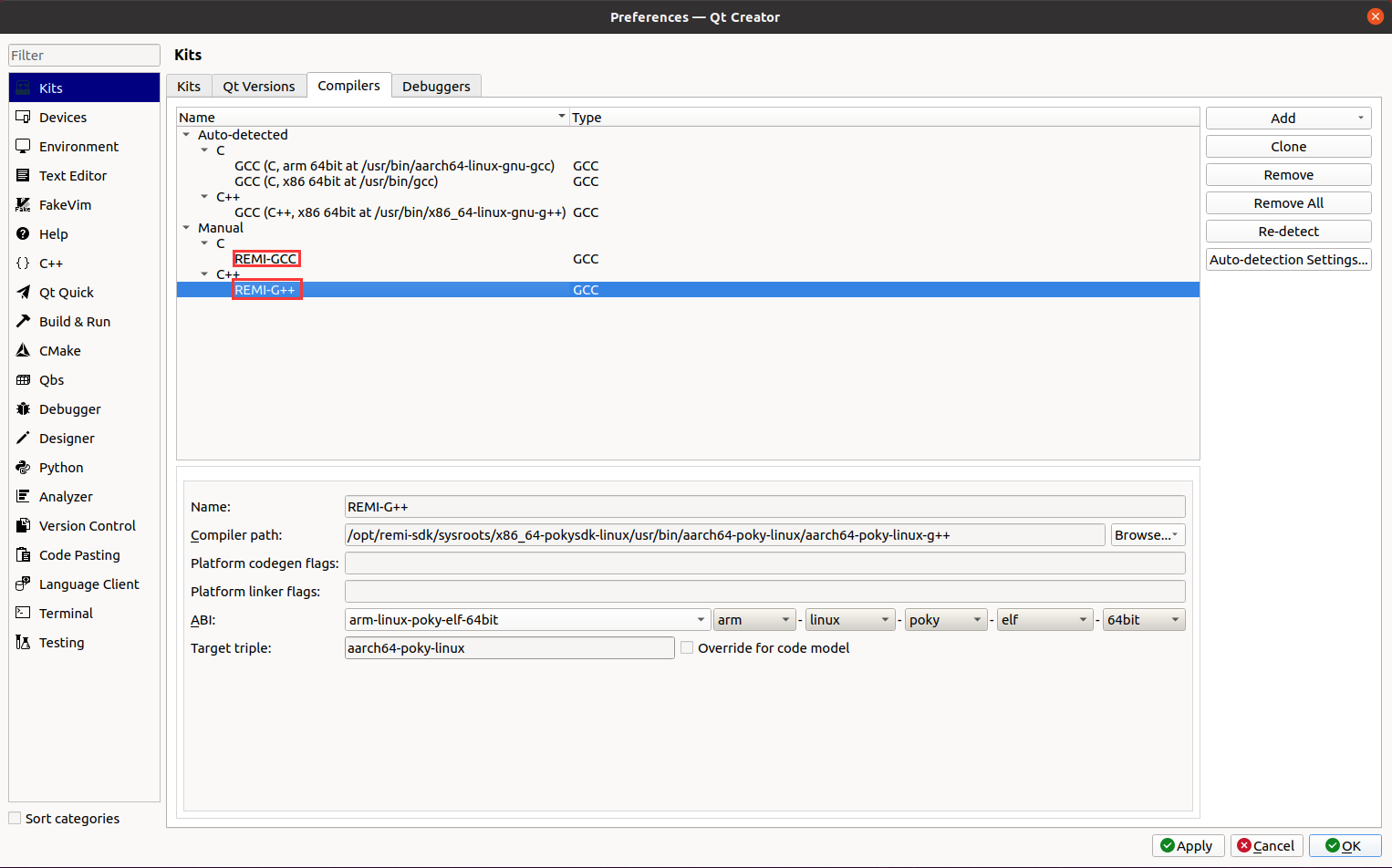
Task: Open the linux OS dropdown
Action: [x=850, y=620]
